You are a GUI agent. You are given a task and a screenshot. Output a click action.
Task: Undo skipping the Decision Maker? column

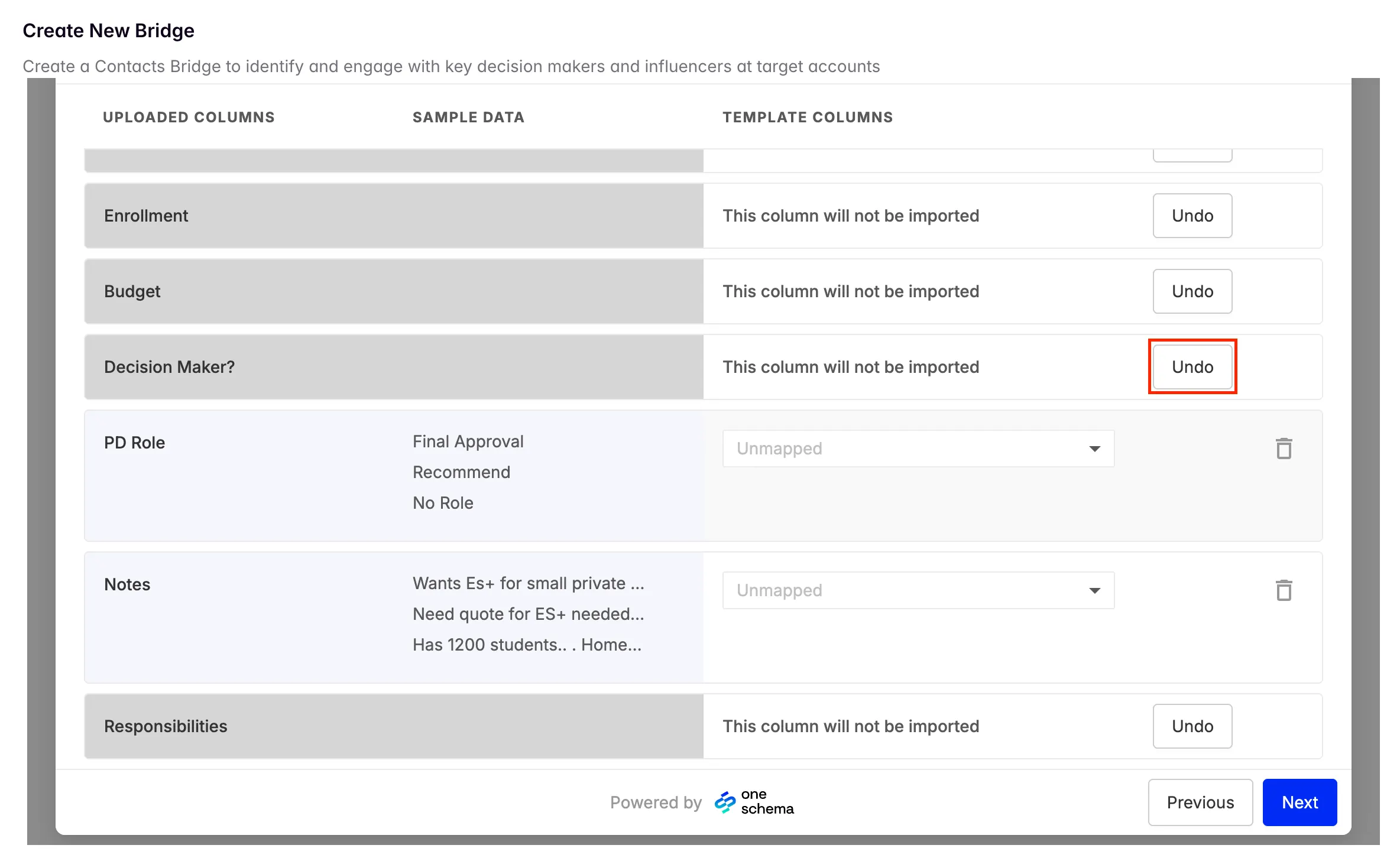pyautogui.click(x=1192, y=367)
